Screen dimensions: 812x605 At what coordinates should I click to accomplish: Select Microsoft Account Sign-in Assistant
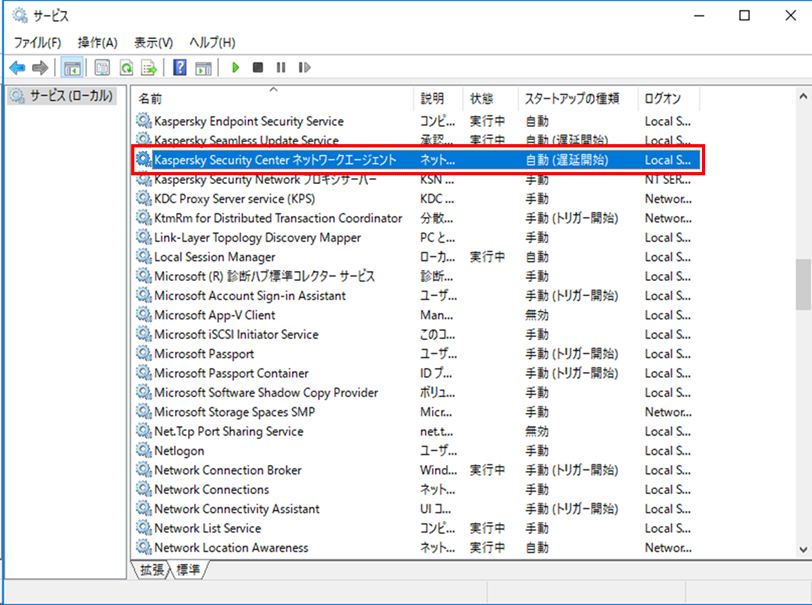click(x=417, y=296)
